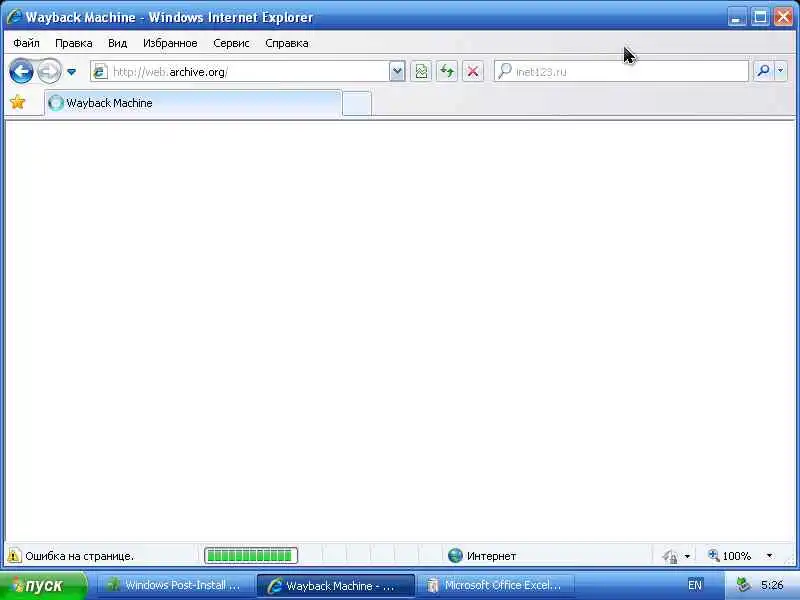Image resolution: width=800 pixels, height=600 pixels.
Task: Switch to Wayback Machine taskbar button
Action: click(335, 586)
